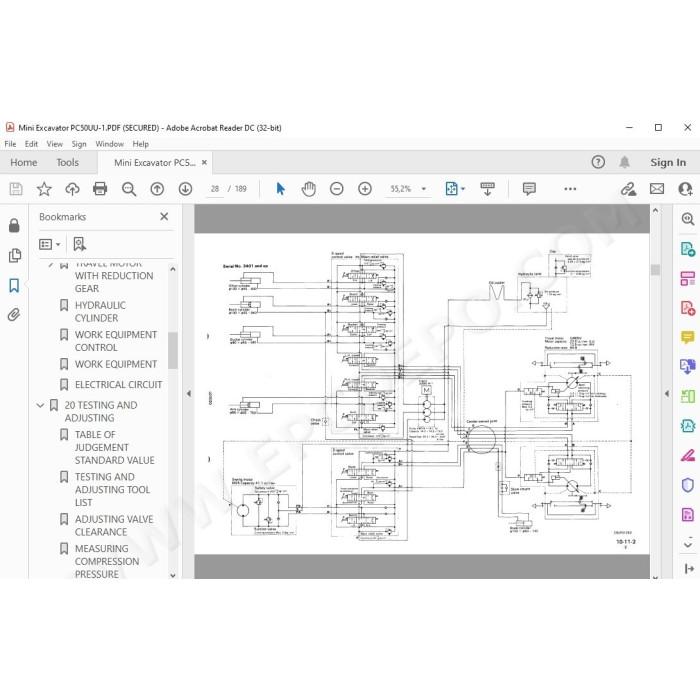
Task: Toggle the page thumbnails panel icon
Action: [14, 255]
